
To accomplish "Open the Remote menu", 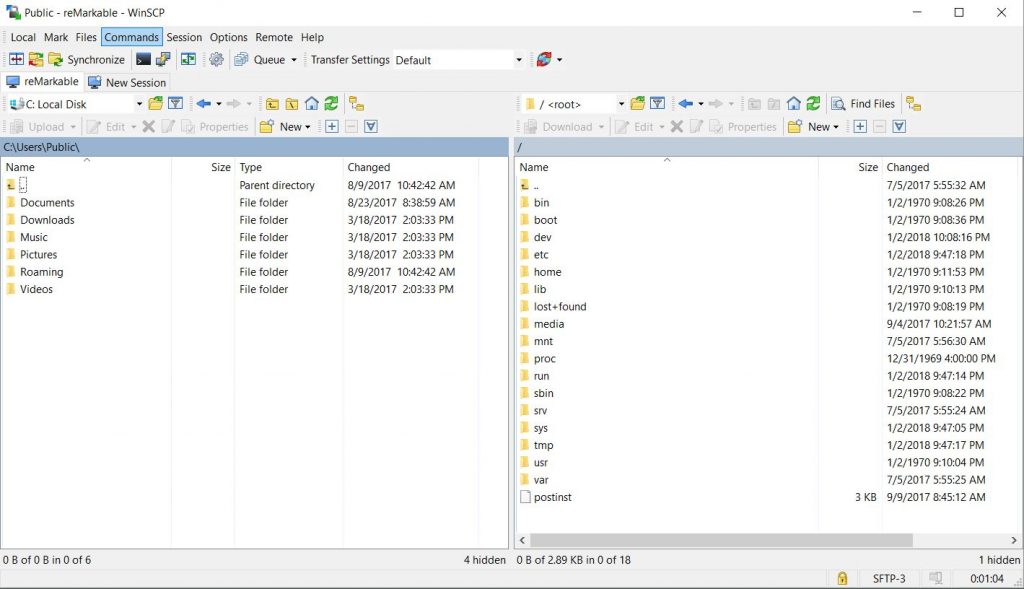I will coord(274,37).
